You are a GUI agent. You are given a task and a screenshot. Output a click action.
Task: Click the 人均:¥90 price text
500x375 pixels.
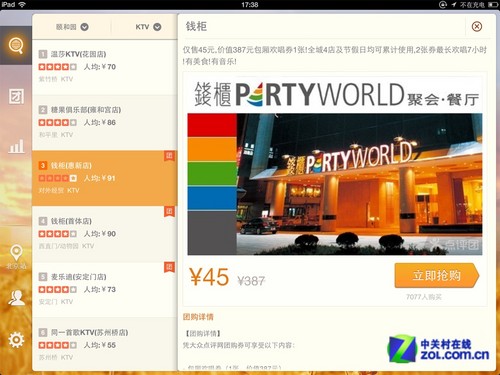click(100, 234)
